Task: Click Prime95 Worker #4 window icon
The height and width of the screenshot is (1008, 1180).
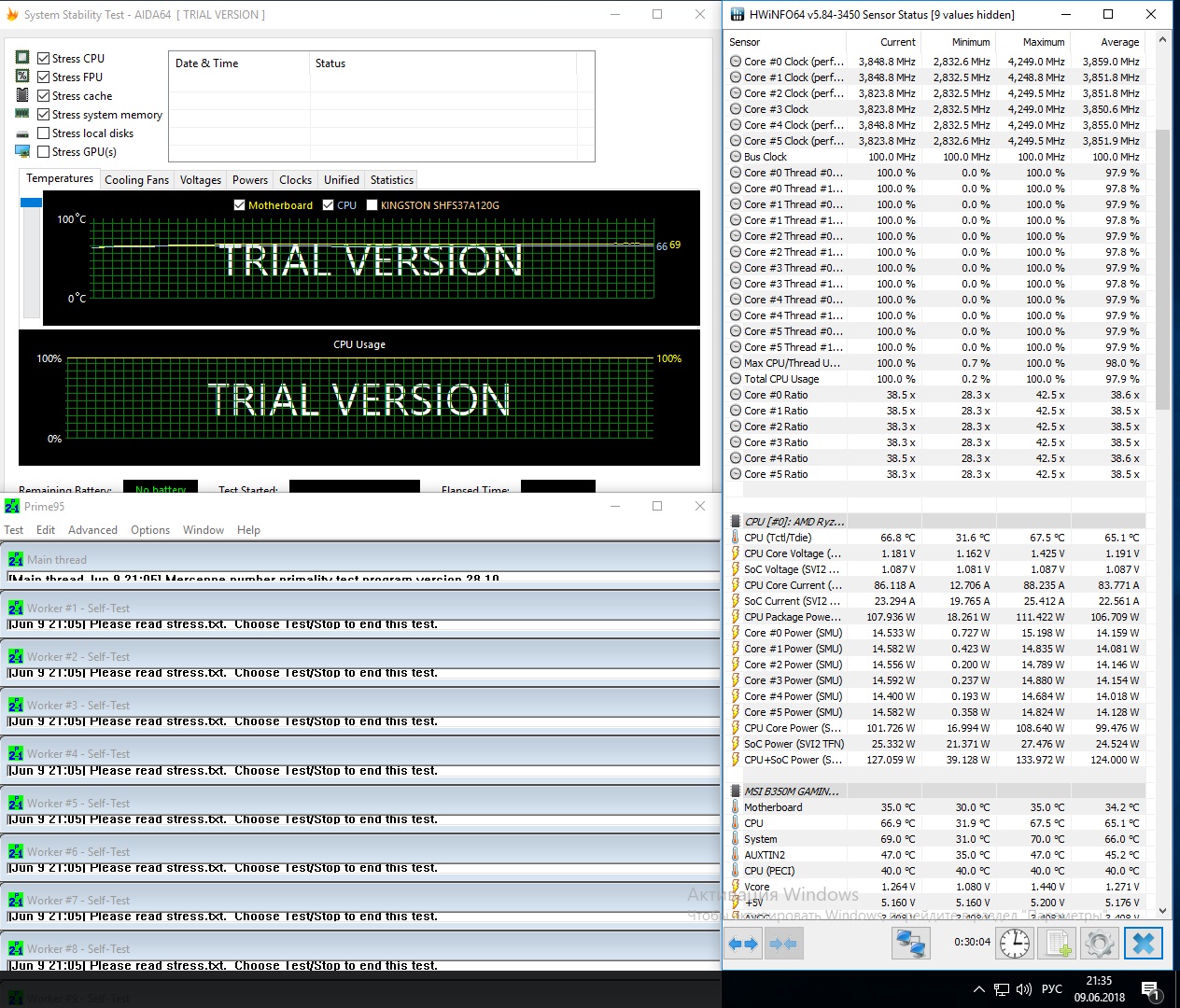Action: pyautogui.click(x=16, y=753)
